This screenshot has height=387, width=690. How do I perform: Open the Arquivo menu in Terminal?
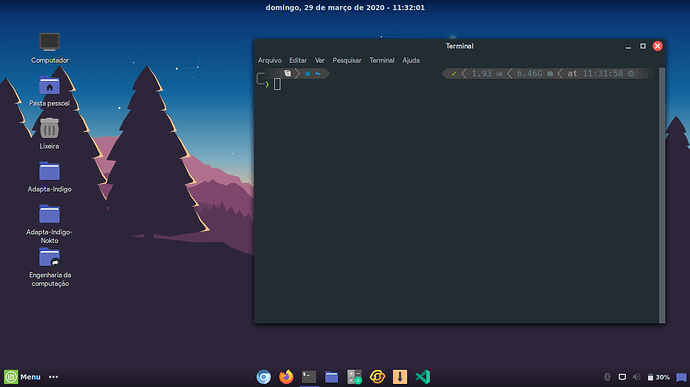pos(269,60)
